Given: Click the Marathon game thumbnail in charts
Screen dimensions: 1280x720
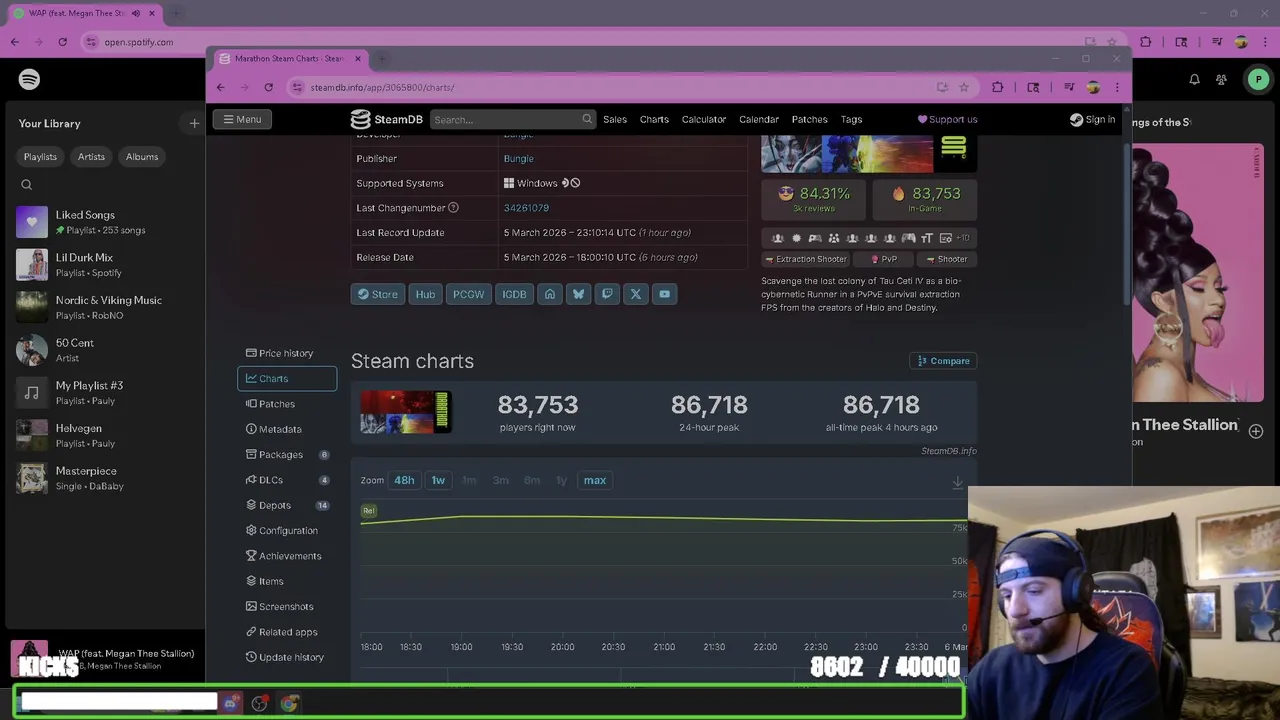Looking at the screenshot, I should [406, 412].
